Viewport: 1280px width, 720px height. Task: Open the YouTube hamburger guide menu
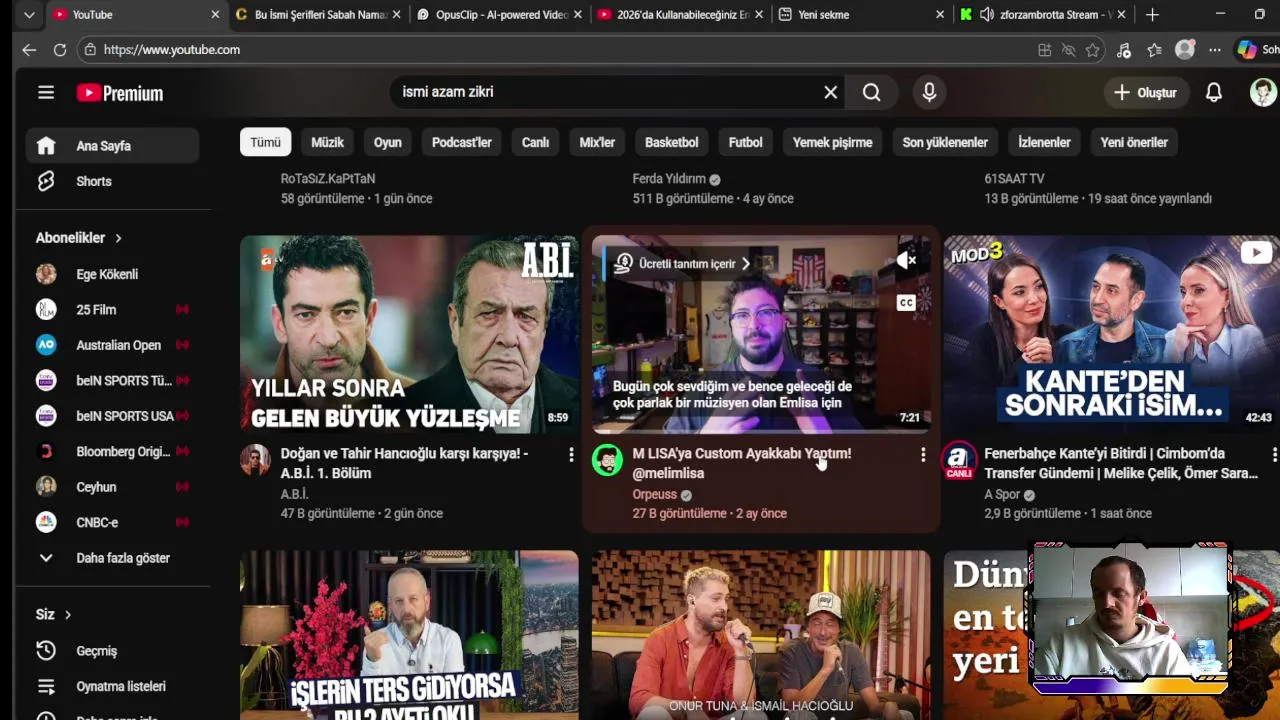pos(46,92)
